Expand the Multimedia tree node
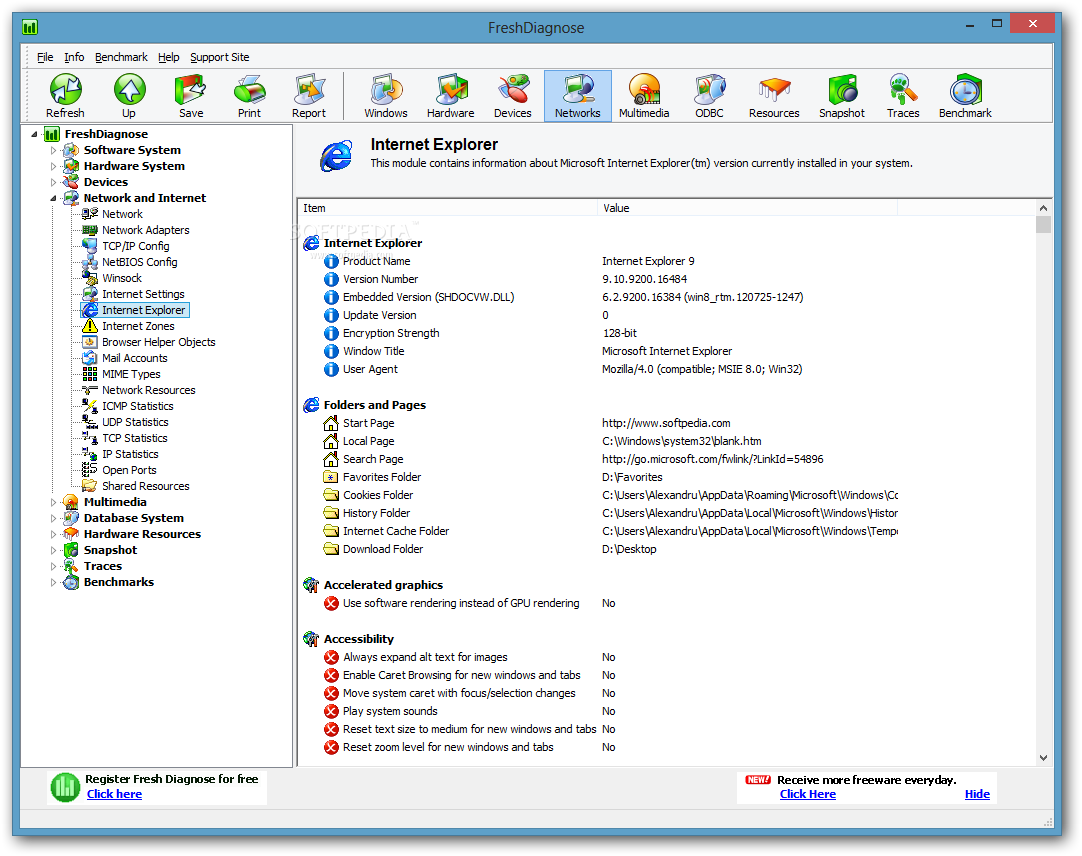 tap(54, 502)
